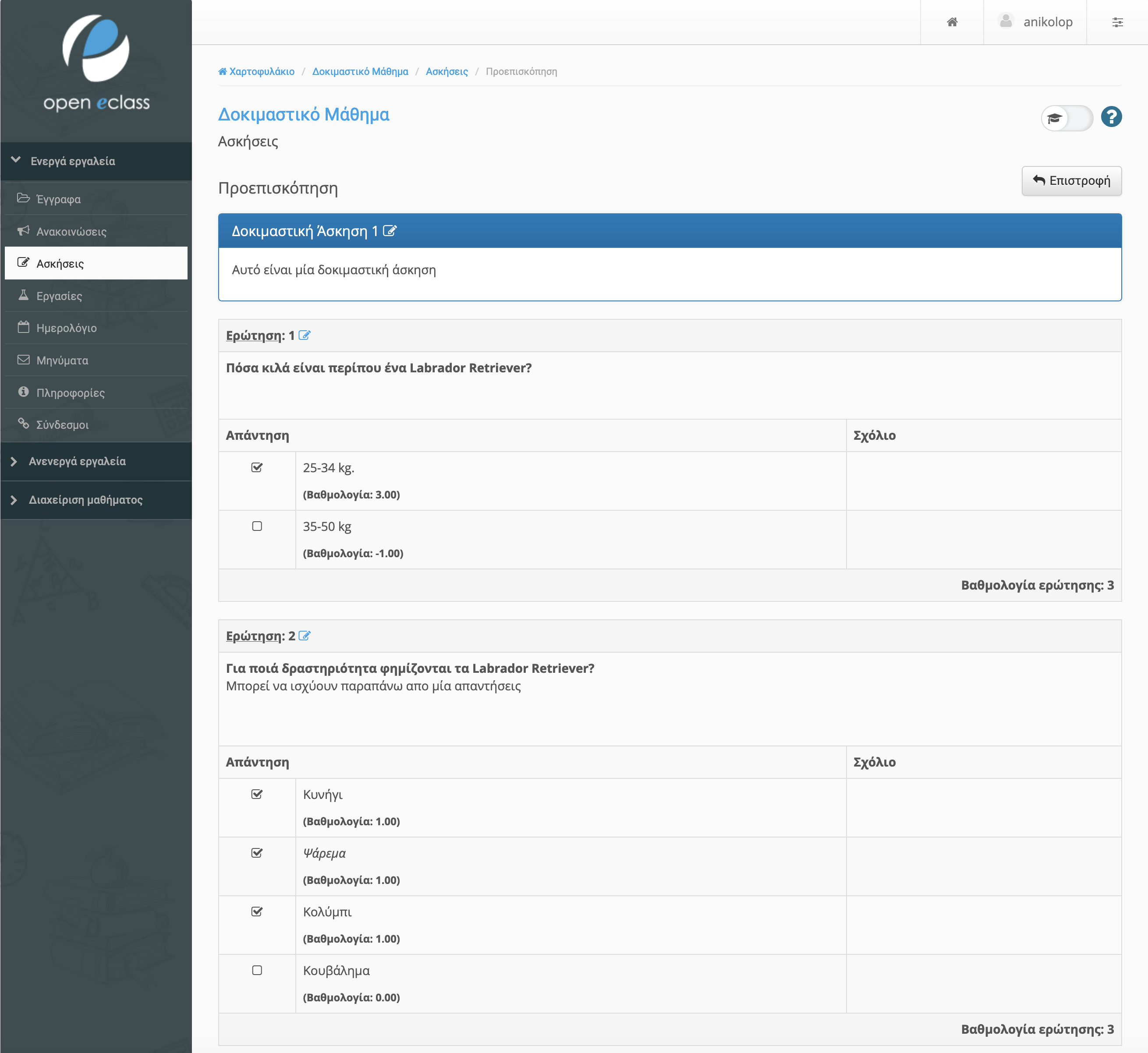
Task: Click text 'Αυτό είναι μία δοκιμαστική άσκηση'
Action: 334,269
